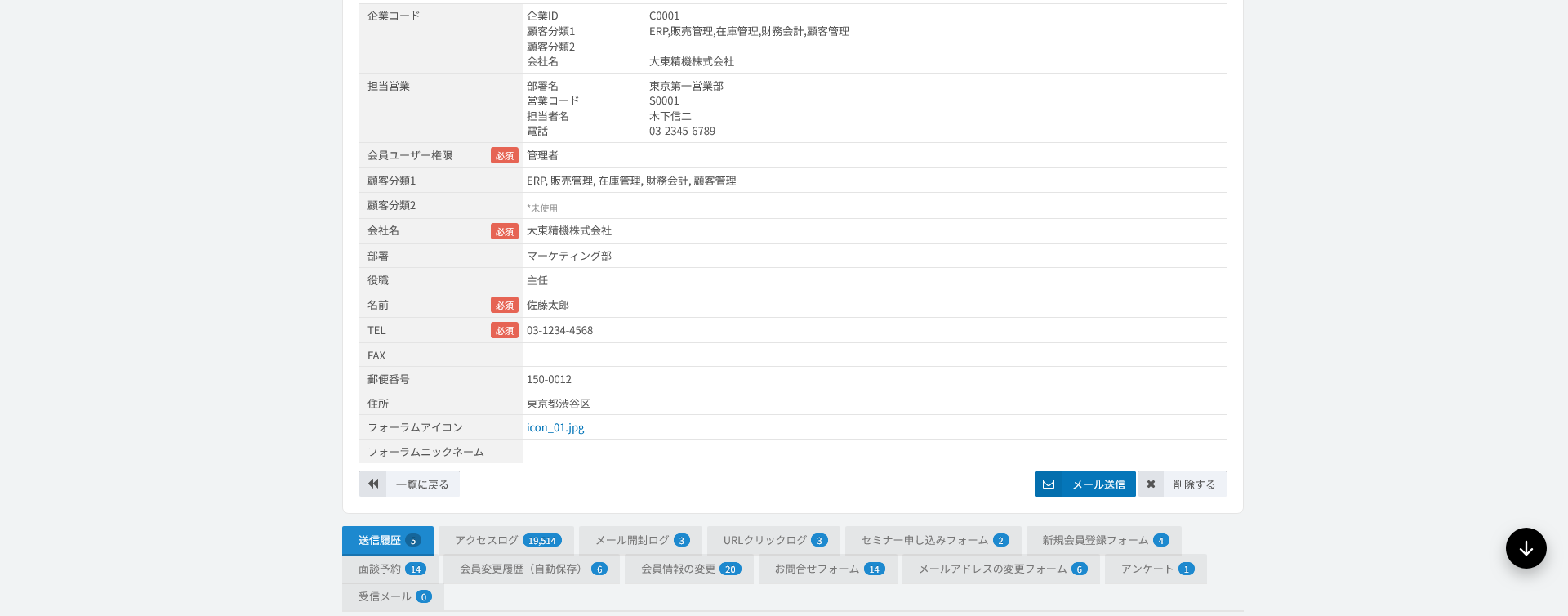The height and width of the screenshot is (616, 1568).
Task: Click the department value マーケティング部
Action: point(569,256)
